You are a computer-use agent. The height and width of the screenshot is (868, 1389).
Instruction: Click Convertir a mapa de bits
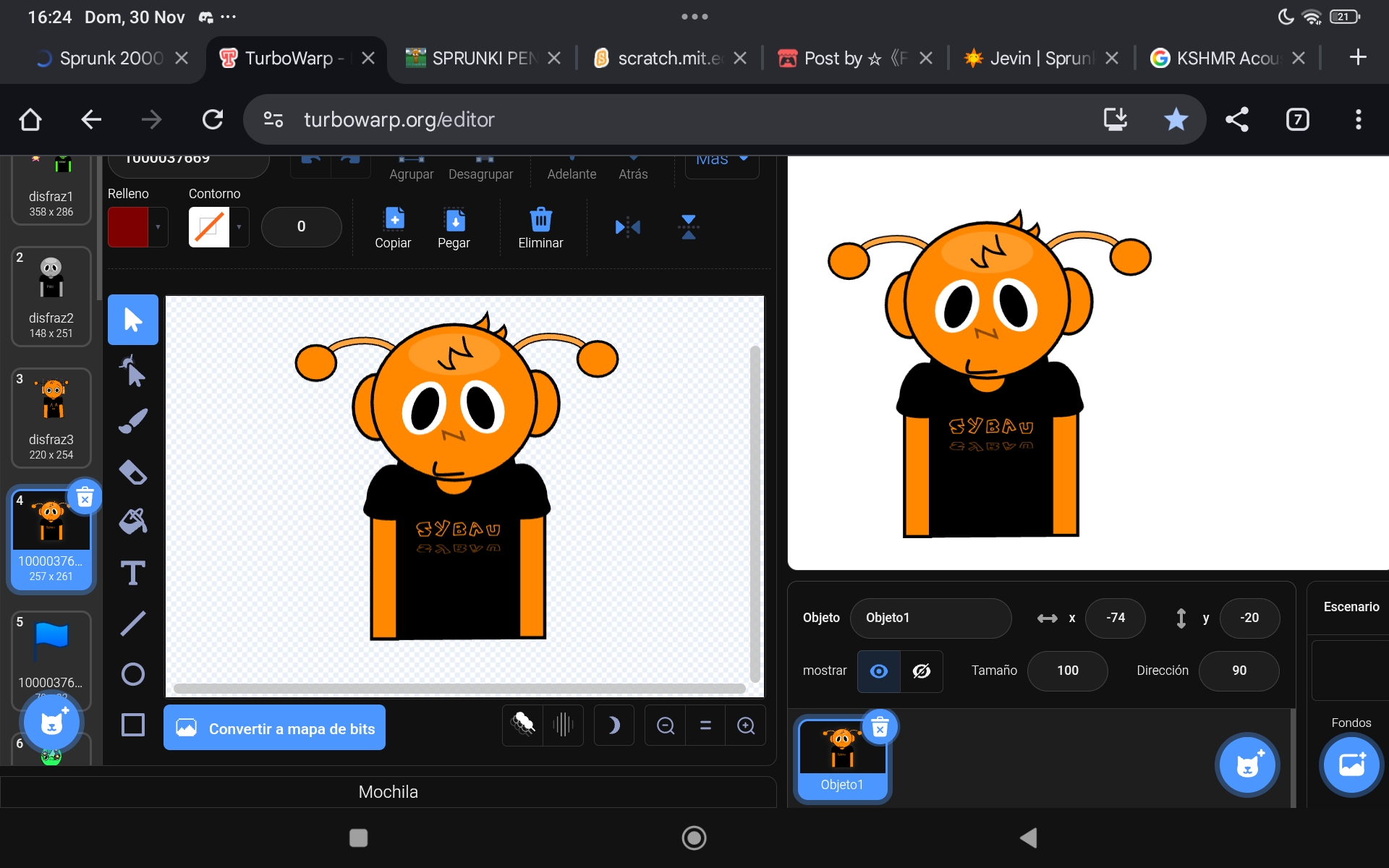point(274,728)
